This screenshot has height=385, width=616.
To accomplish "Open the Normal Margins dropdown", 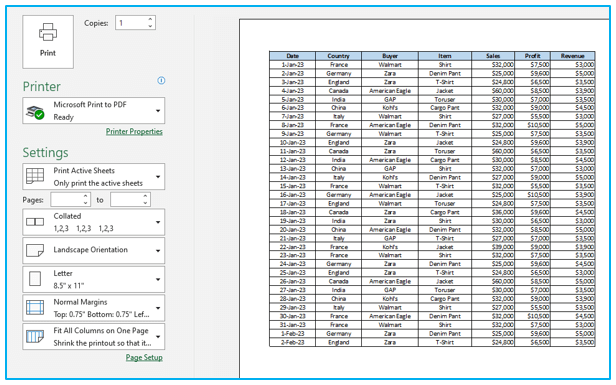I will point(94,308).
